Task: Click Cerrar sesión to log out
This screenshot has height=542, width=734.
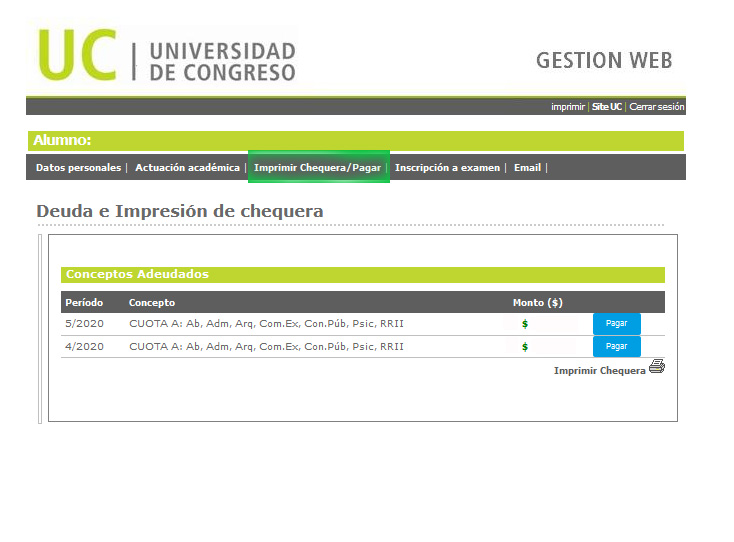Action: tap(657, 107)
